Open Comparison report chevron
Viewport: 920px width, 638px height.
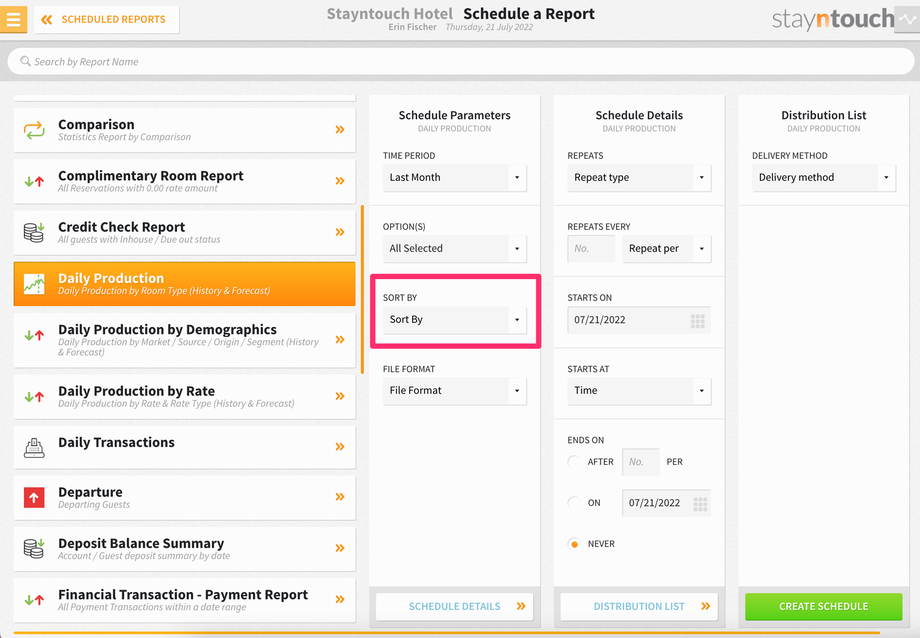pyautogui.click(x=340, y=130)
